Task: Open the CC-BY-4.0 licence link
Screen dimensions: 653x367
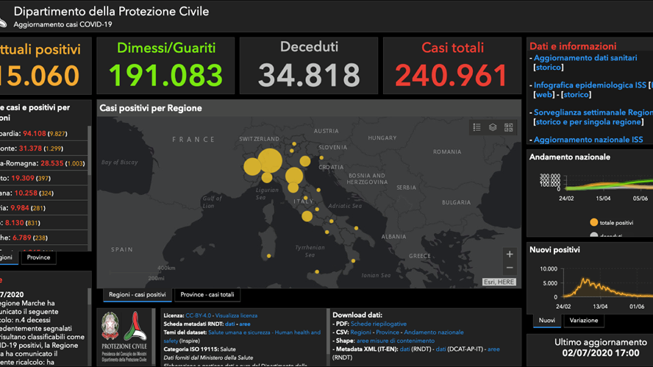Action: 198,316
